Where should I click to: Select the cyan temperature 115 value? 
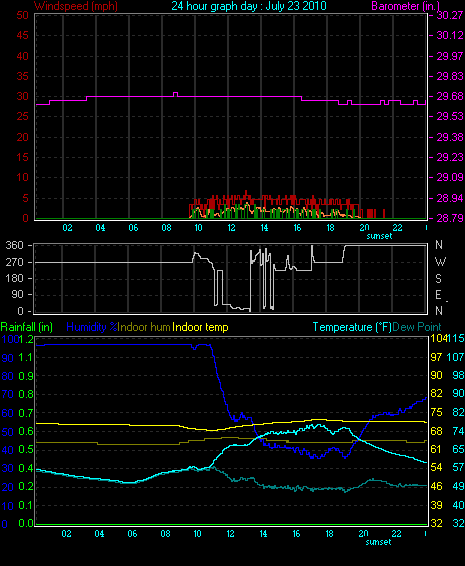click(x=456, y=338)
